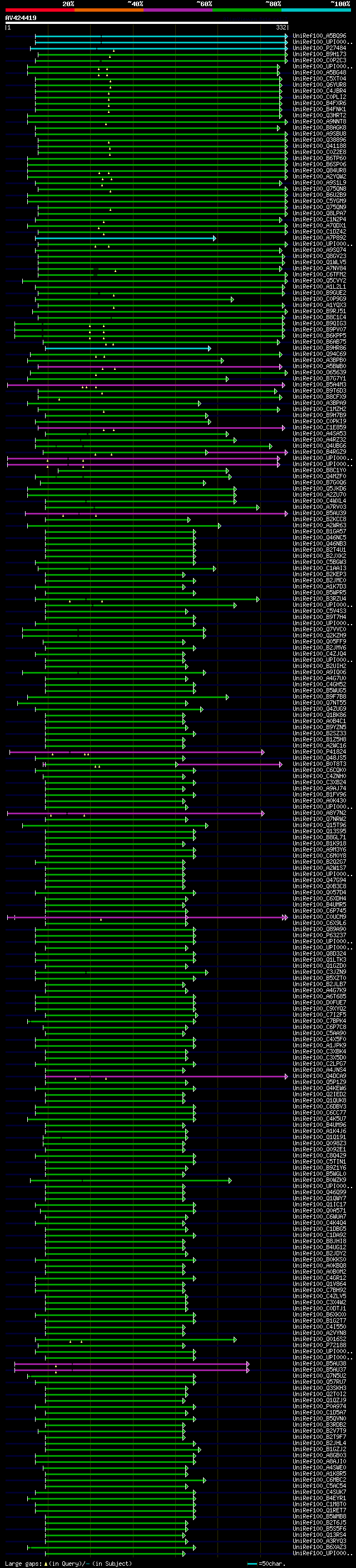Screen dimensions: 356x1568
Task: Click the purple alignment bar for UniRef100_C0UCM9
Action: tap(147, 917)
